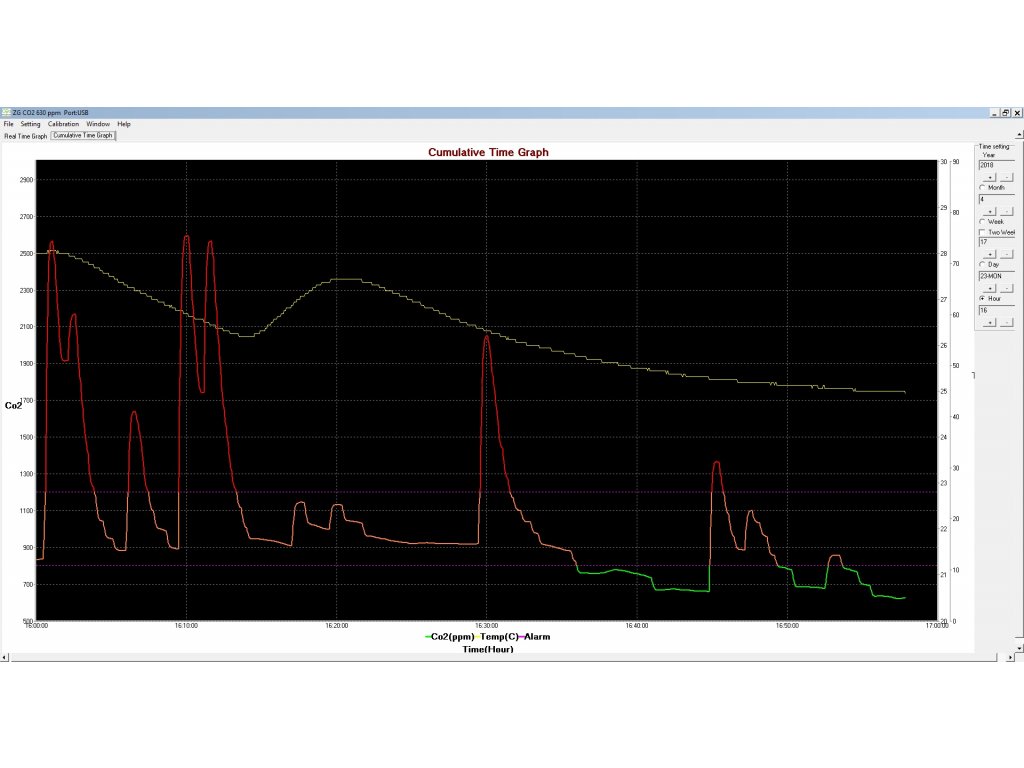The width and height of the screenshot is (1024, 768).
Task: Enable the Two Week checkbox
Action: (982, 232)
